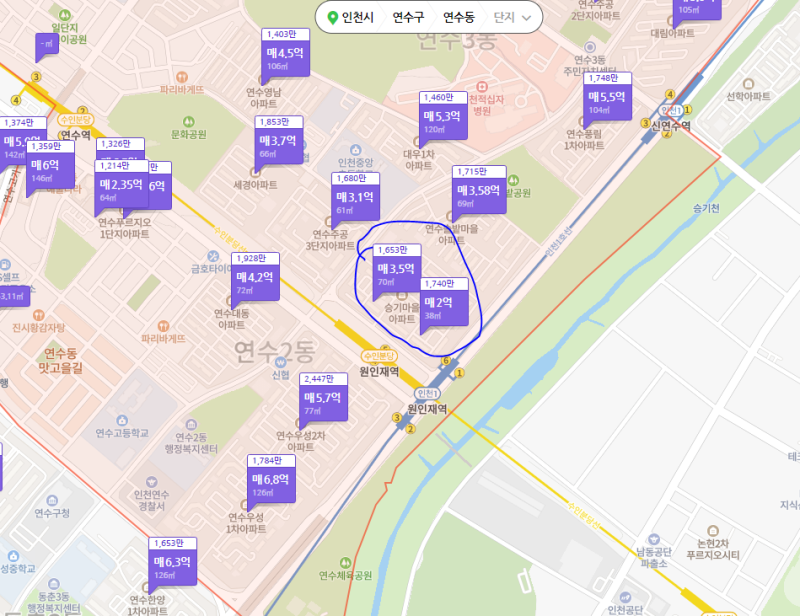Click the 파리바게뜨 bakery icon near 연수영남아파트

tap(182, 78)
